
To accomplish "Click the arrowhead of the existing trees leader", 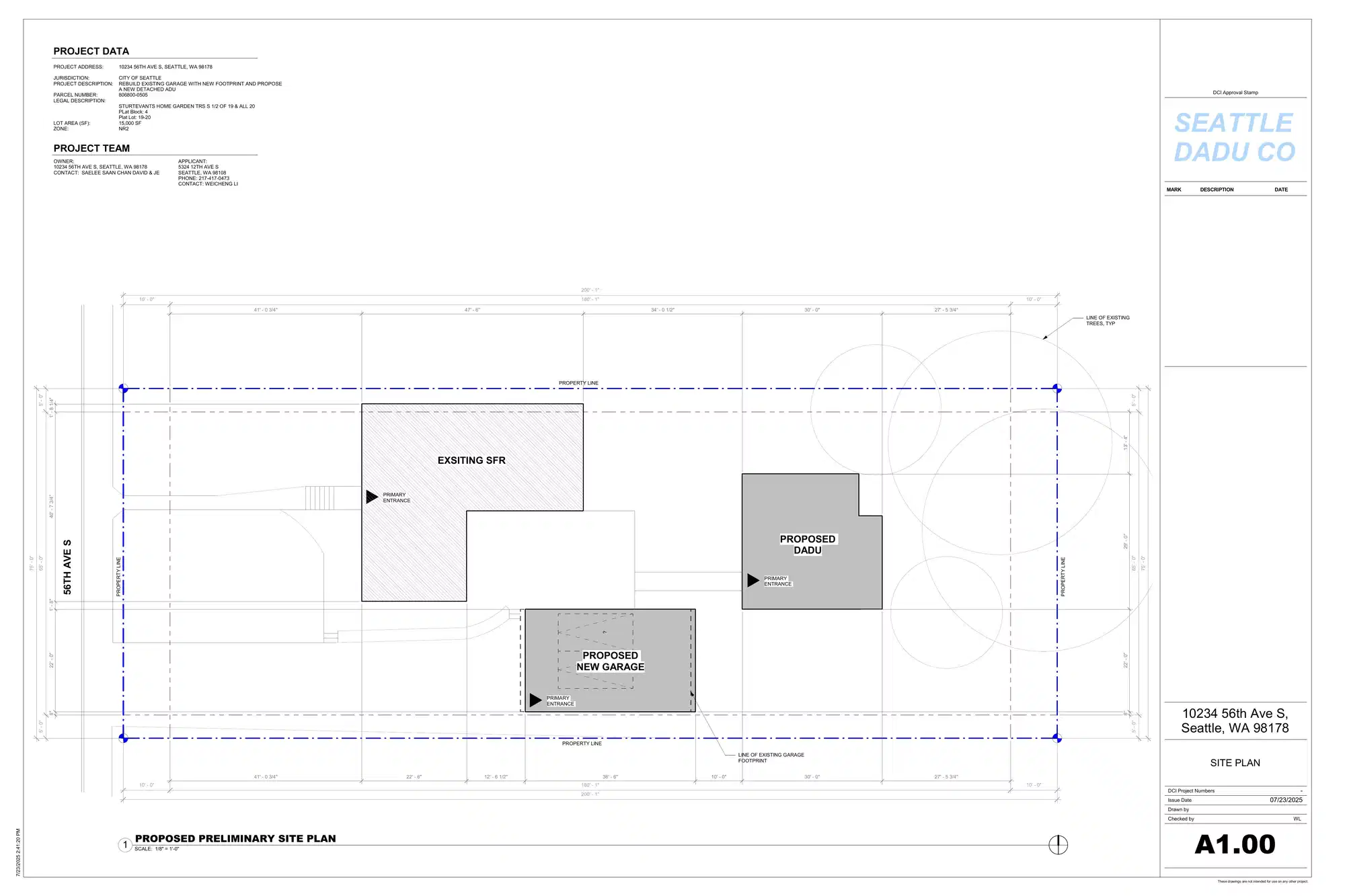I will click(1045, 337).
